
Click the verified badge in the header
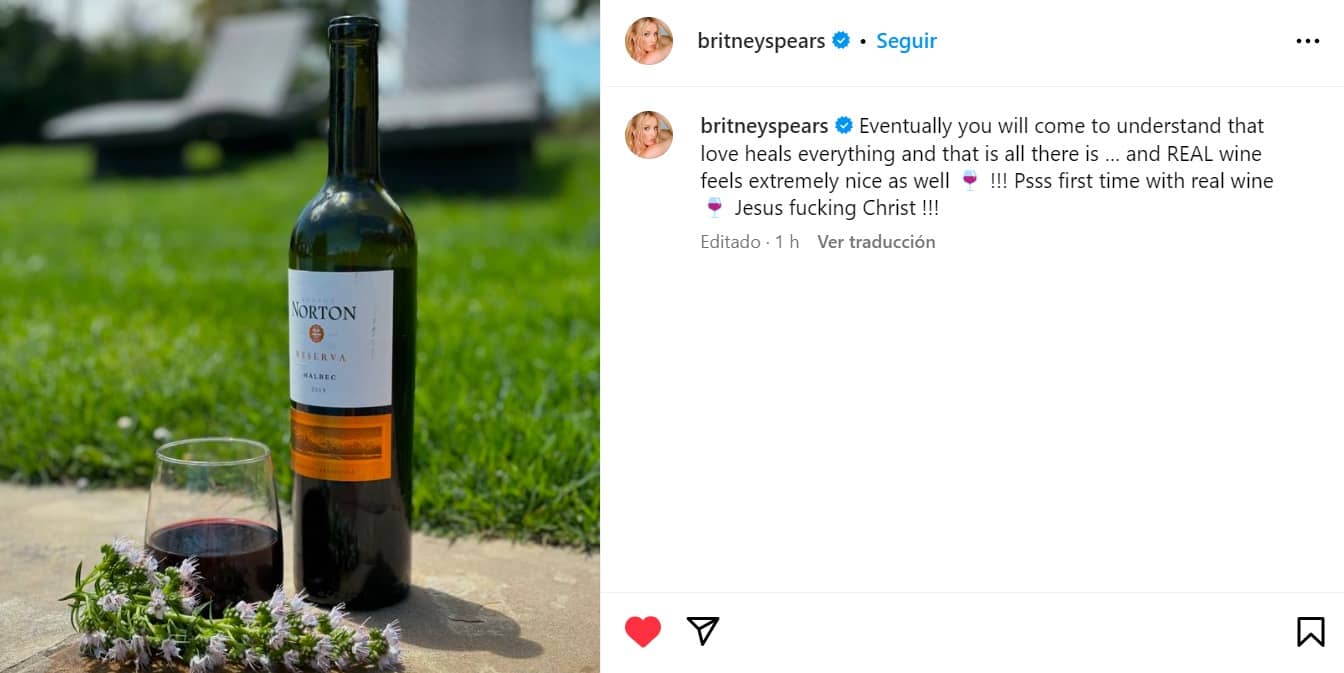pos(841,41)
